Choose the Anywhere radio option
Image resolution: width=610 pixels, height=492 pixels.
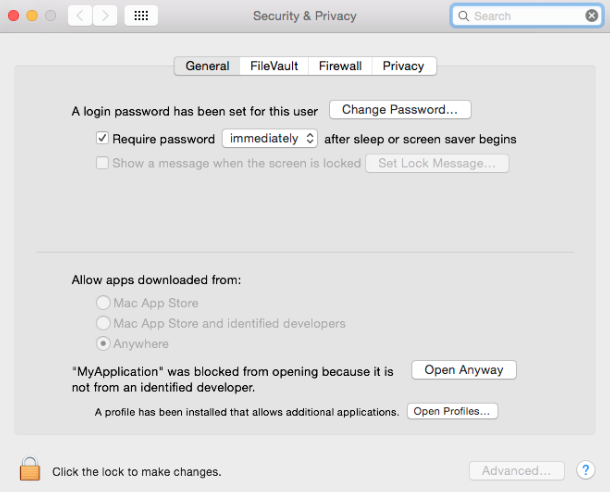103,343
